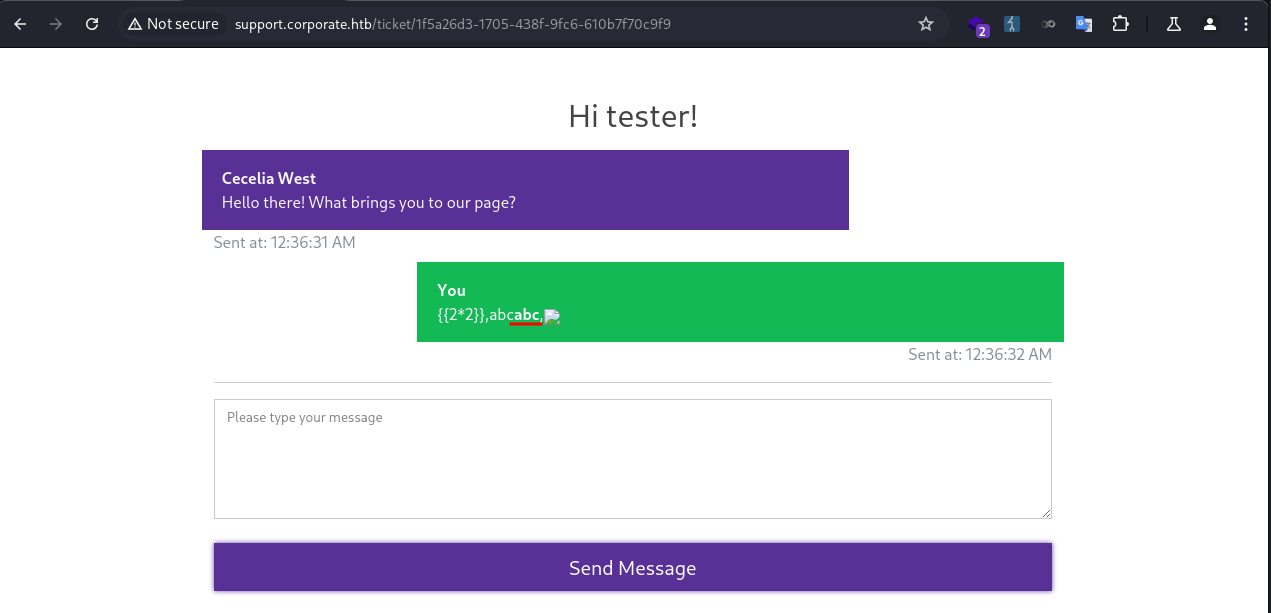Viewport: 1271px width, 613px height.
Task: Click the textarea resize handle corner
Action: 1046,513
